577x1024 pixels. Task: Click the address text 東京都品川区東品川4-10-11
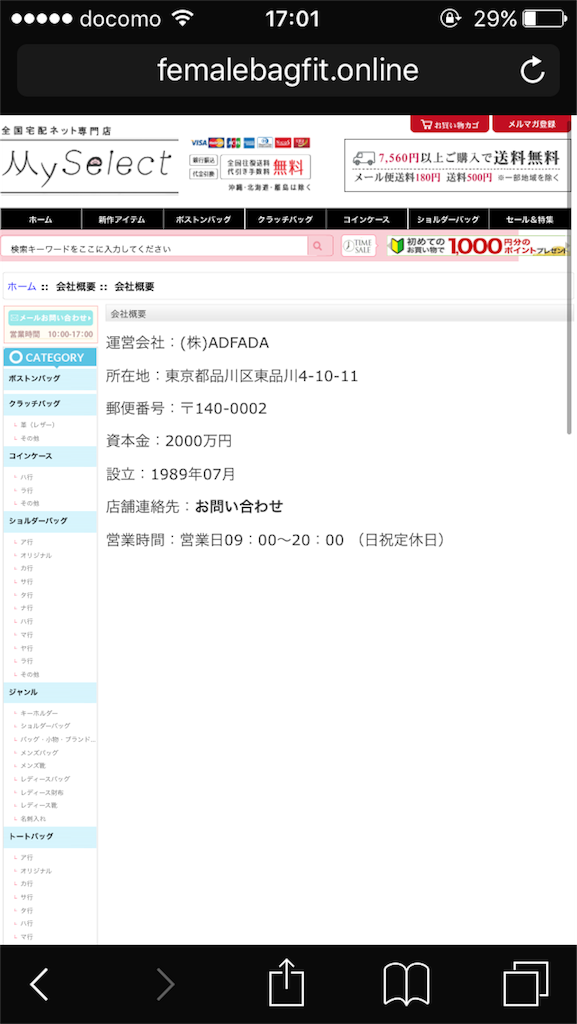(261, 376)
